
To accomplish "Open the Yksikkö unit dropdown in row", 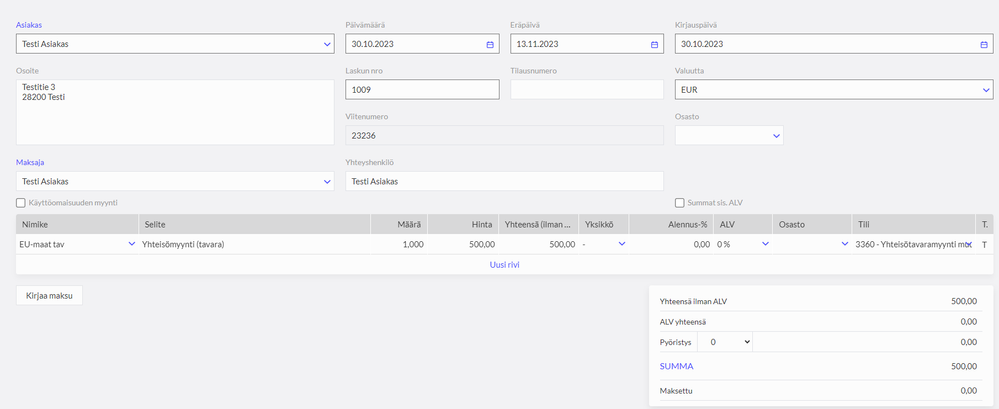I will 620,244.
